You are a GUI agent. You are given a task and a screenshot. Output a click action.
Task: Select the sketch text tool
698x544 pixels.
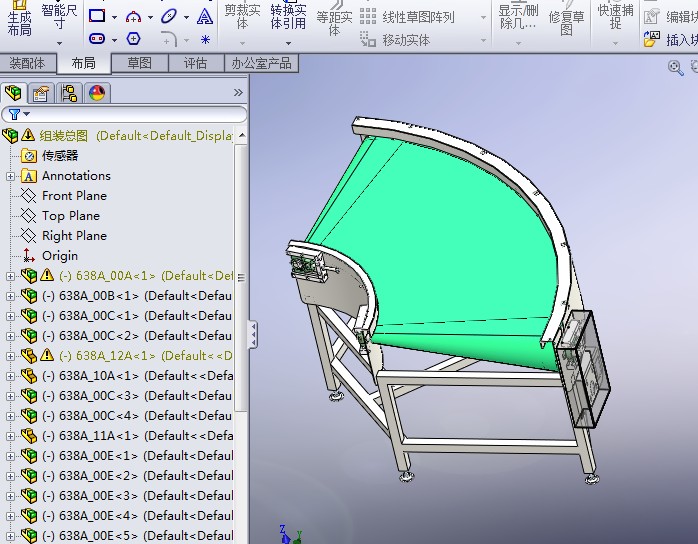pyautogui.click(x=205, y=17)
